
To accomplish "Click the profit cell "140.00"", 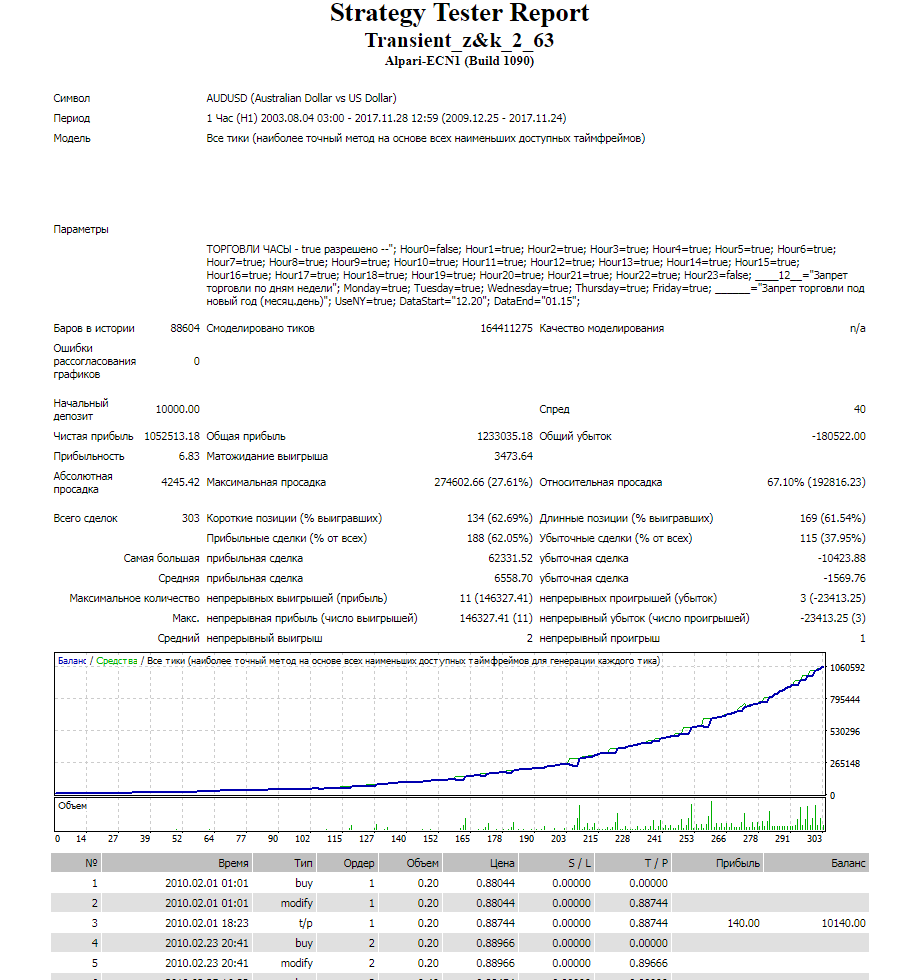I will (x=743, y=923).
